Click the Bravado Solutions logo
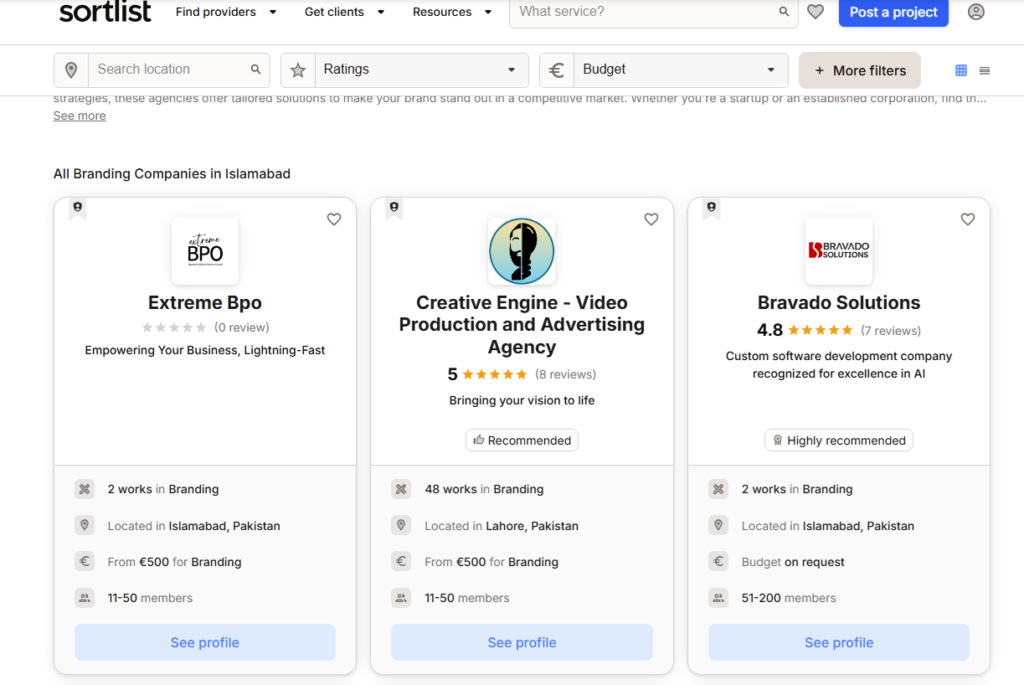Screen dimensions: 1024x685 tap(839, 251)
